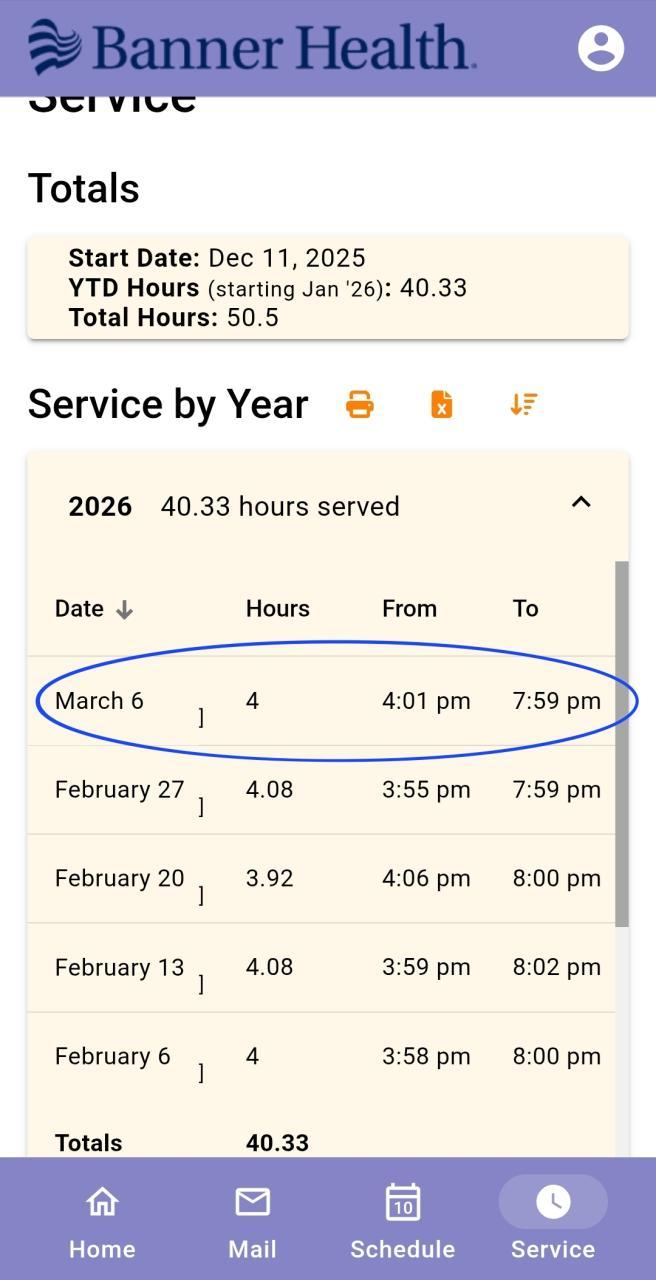Choose the February 6 service row
The height and width of the screenshot is (1280, 656).
pos(320,1057)
